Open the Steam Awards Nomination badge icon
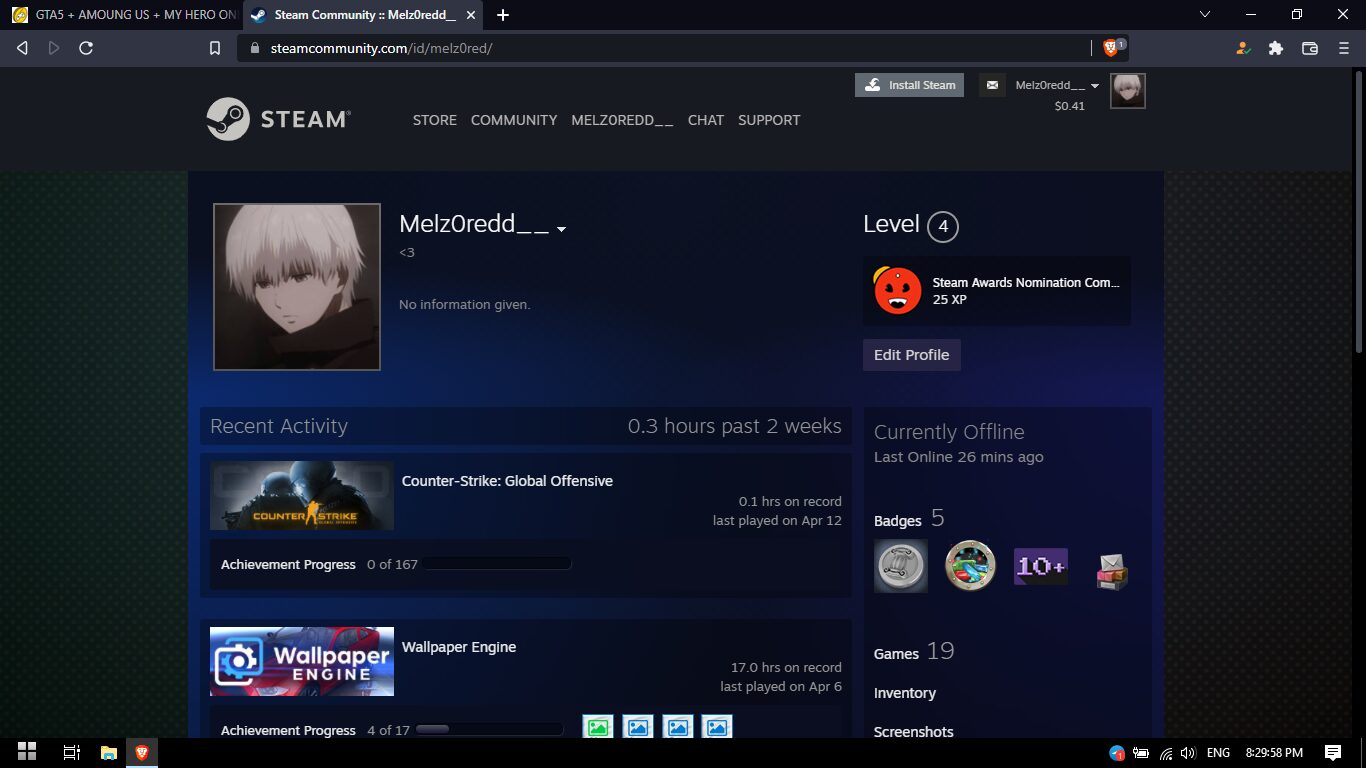The image size is (1366, 768). coord(898,291)
